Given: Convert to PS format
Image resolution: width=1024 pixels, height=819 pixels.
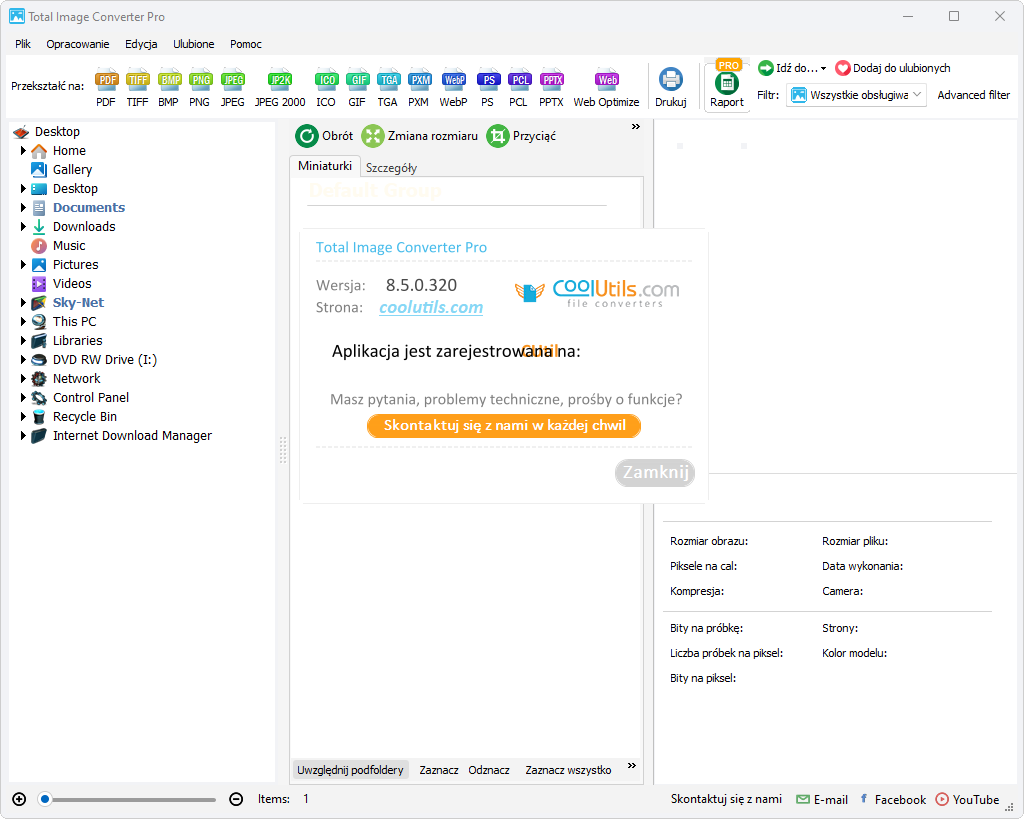Looking at the screenshot, I should tap(488, 87).
